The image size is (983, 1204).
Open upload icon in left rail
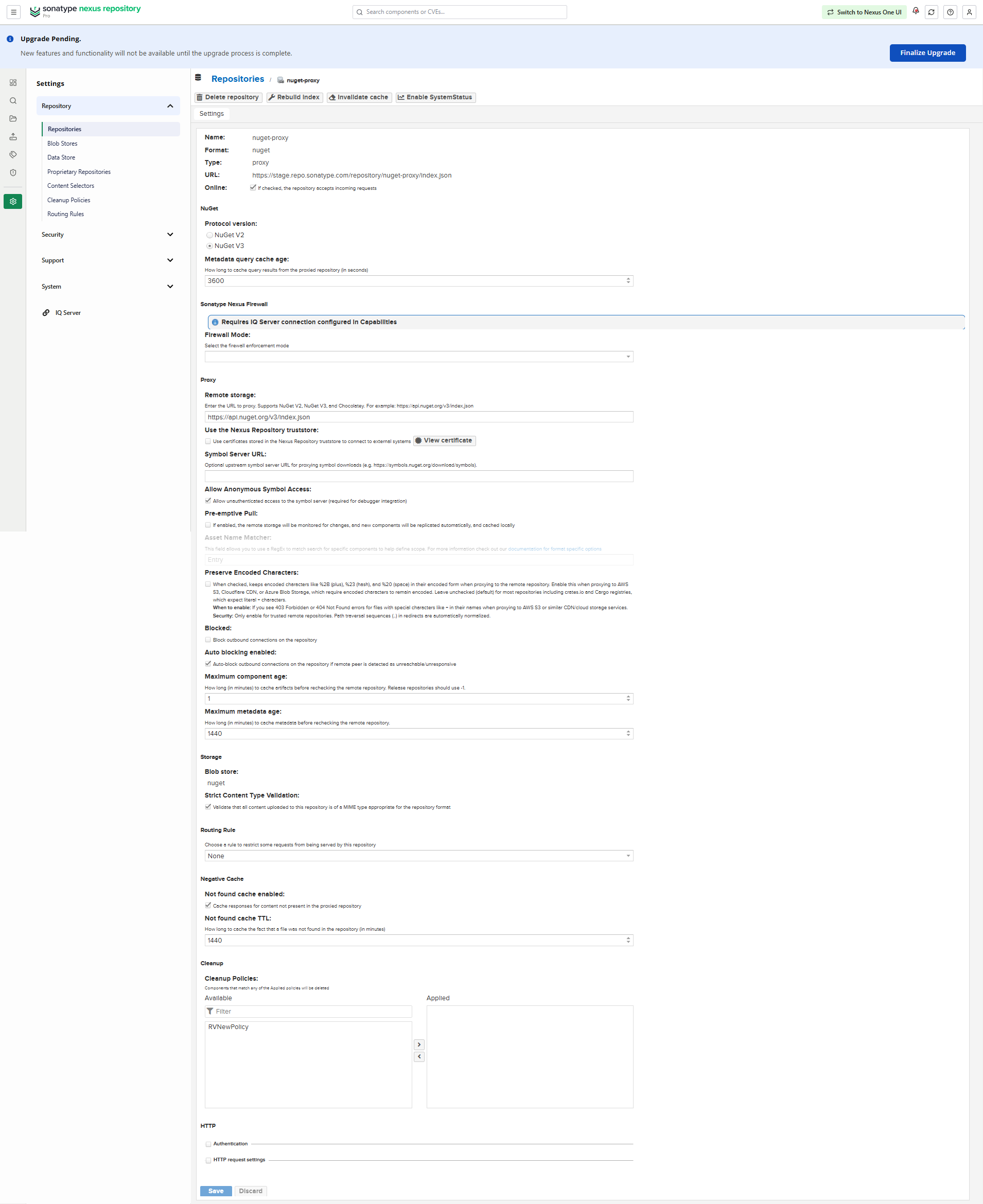[13, 137]
